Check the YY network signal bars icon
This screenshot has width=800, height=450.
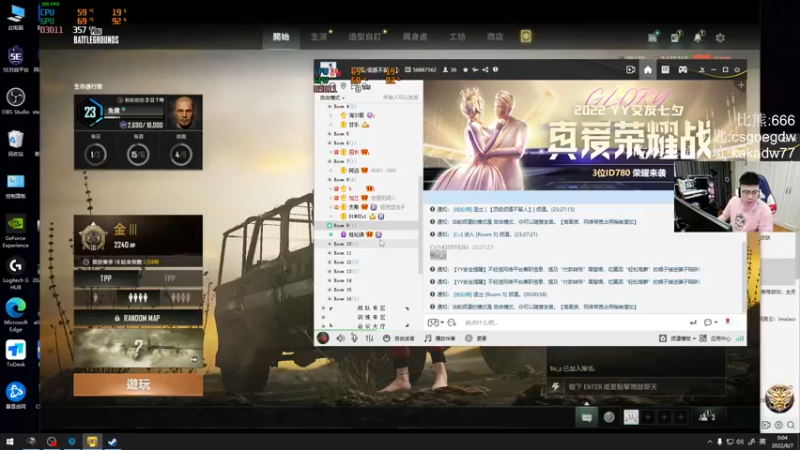pyautogui.click(x=740, y=338)
